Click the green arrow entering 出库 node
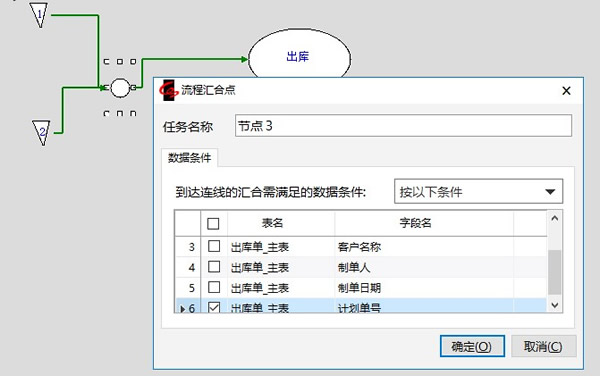The height and width of the screenshot is (376, 600). pos(244,59)
